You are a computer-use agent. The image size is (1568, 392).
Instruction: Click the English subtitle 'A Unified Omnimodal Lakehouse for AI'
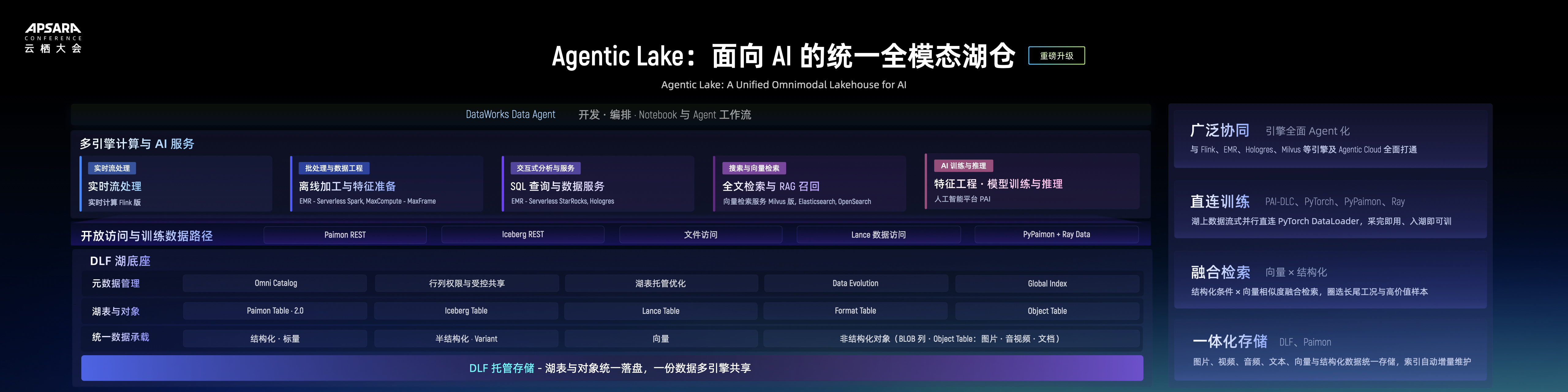(783, 85)
